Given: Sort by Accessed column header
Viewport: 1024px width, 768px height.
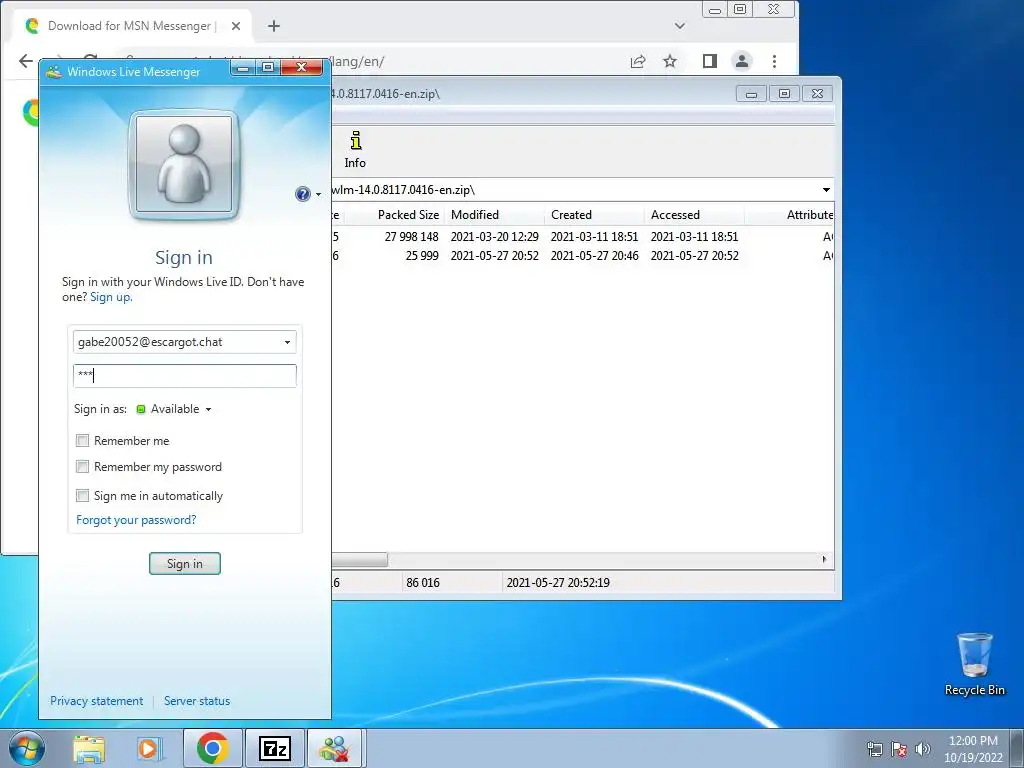Looking at the screenshot, I should coord(695,215).
